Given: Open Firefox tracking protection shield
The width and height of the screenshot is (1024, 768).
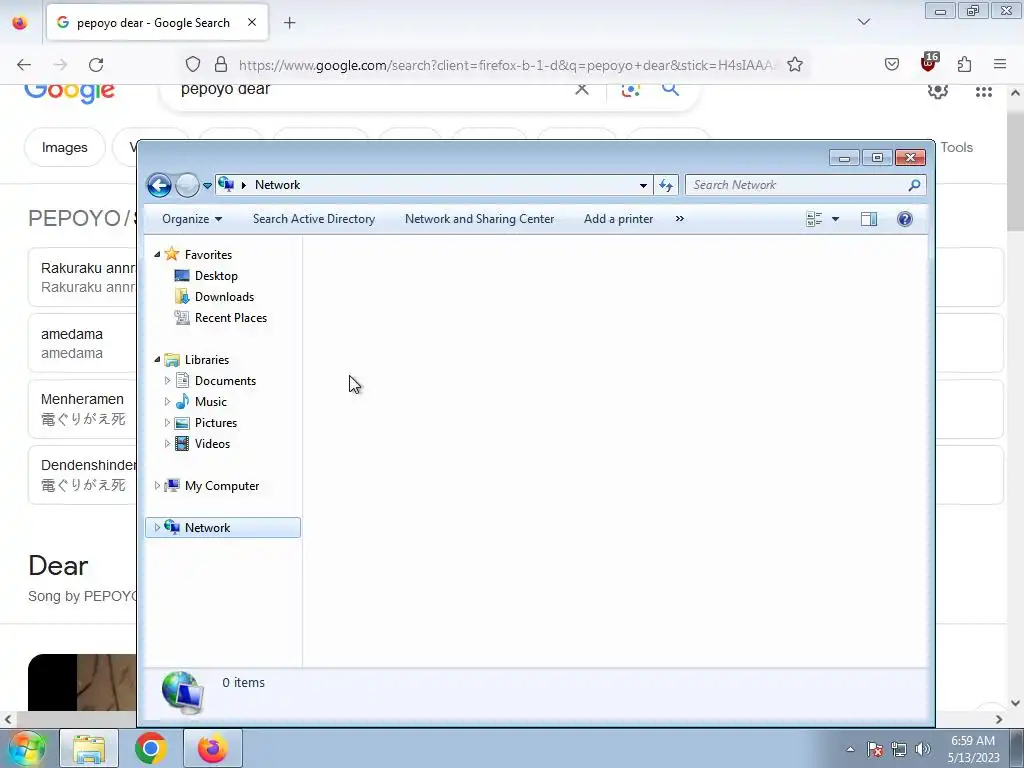Looking at the screenshot, I should pos(193,64).
